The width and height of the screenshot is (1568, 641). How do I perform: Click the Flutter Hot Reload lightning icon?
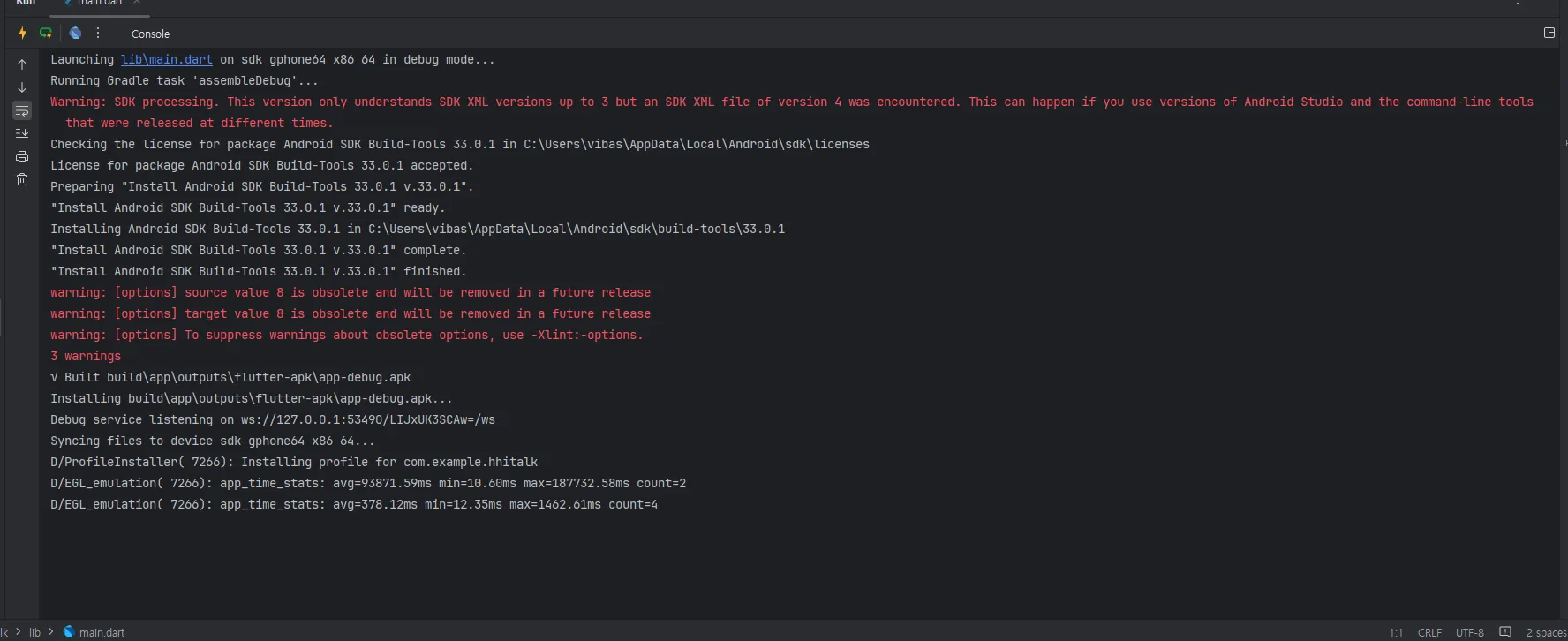point(22,34)
